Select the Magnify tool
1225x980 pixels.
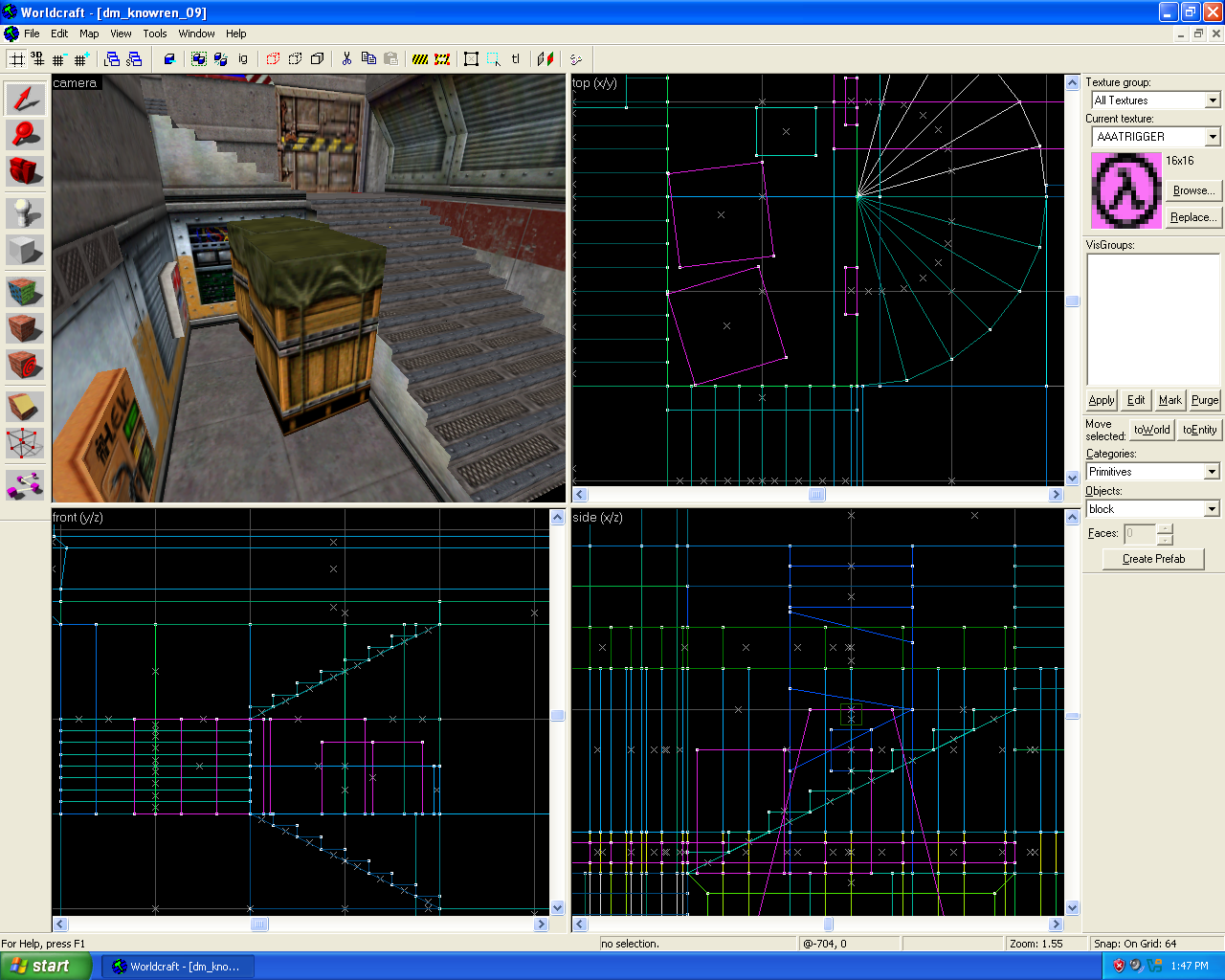(x=25, y=135)
